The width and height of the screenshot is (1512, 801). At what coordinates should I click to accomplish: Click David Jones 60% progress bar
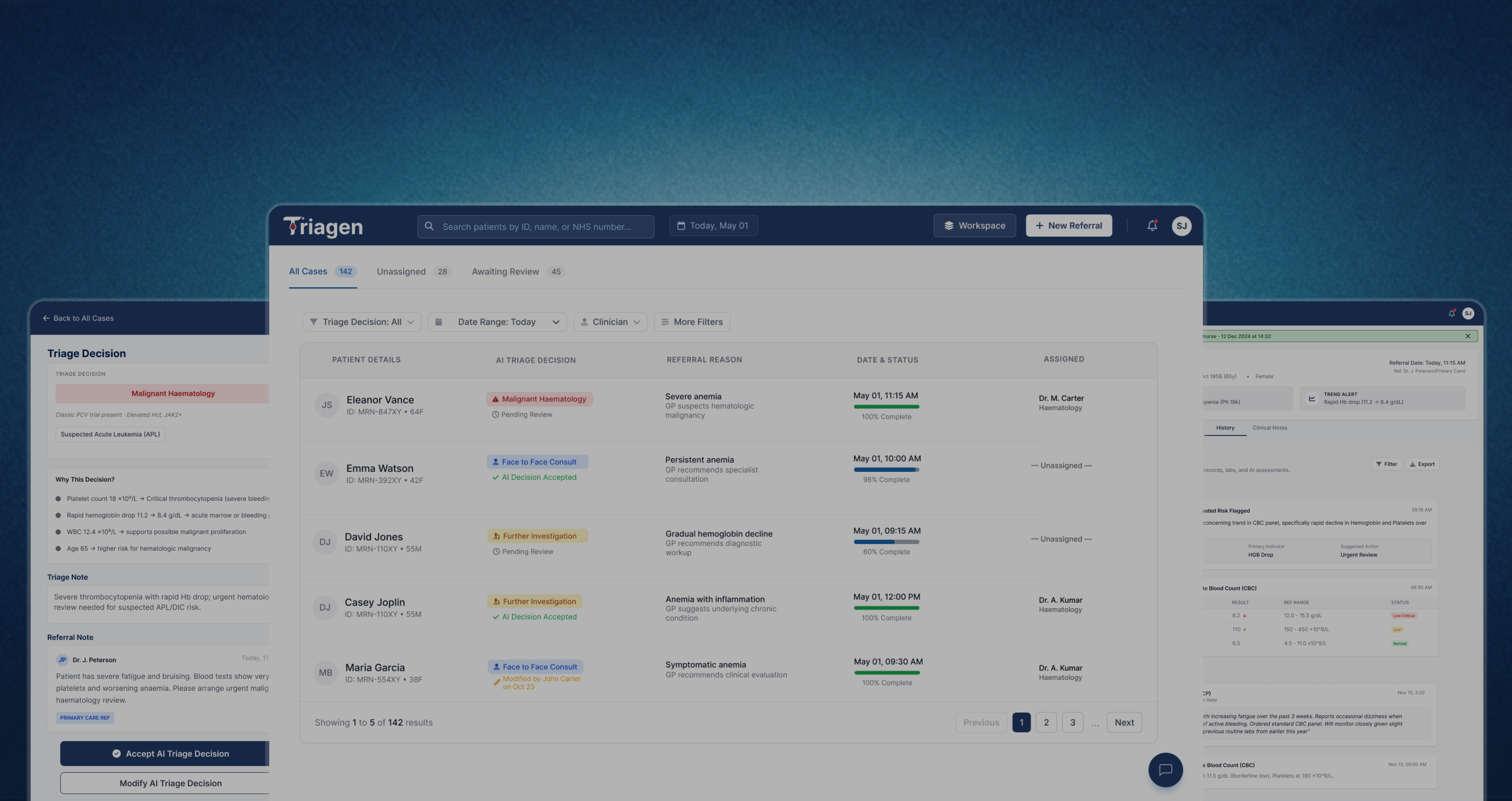coord(886,542)
